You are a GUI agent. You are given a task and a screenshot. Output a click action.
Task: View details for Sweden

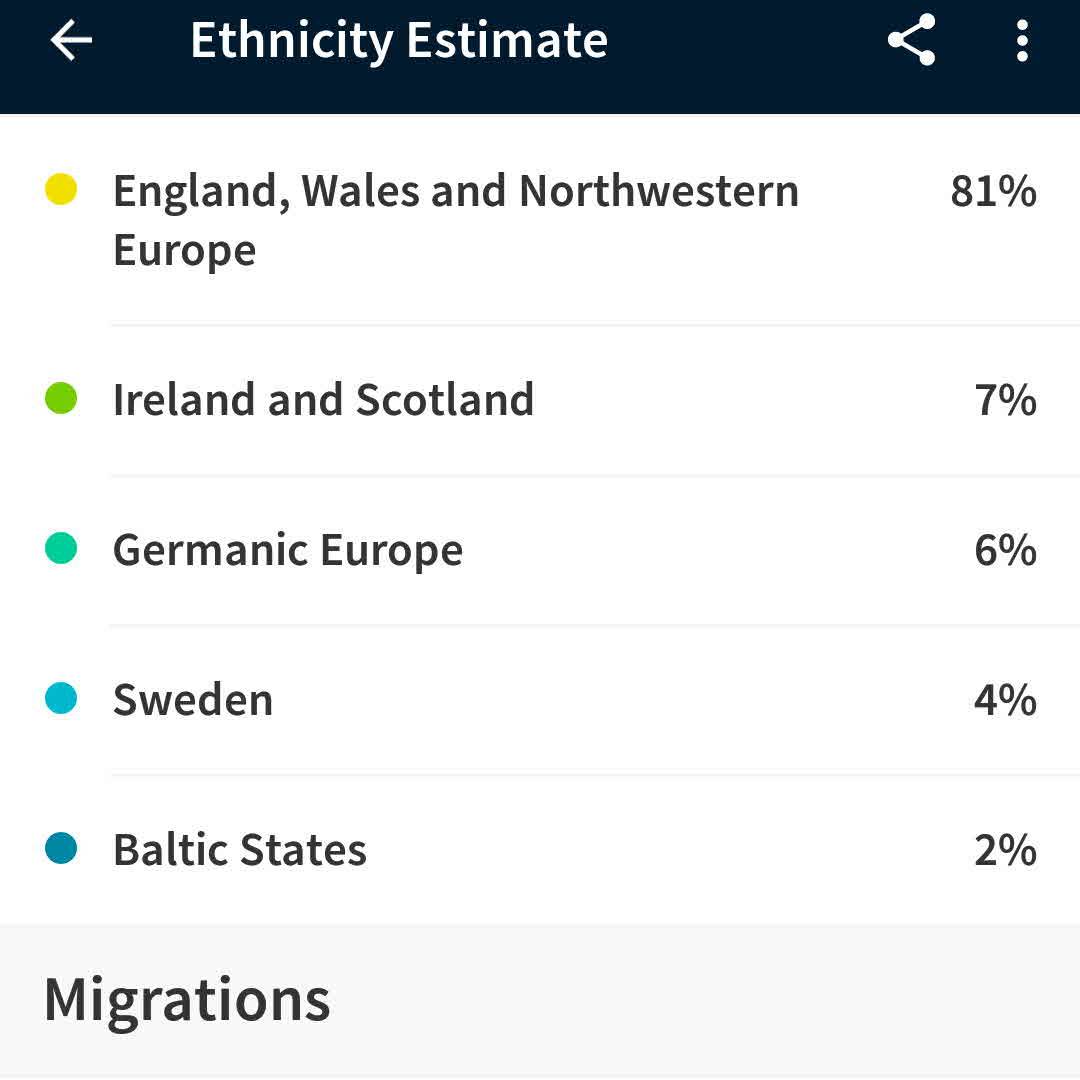(x=193, y=700)
